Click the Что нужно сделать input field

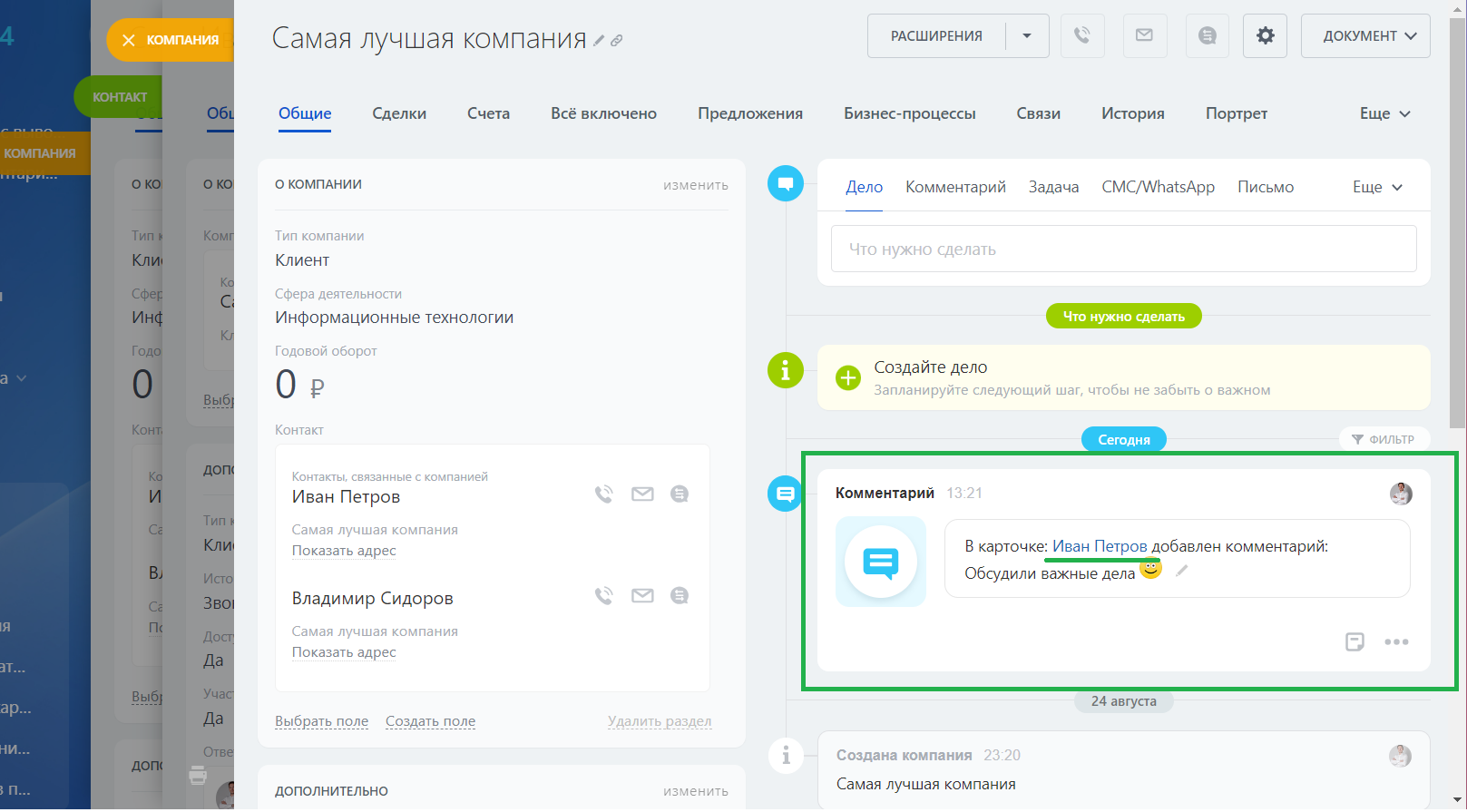tap(1123, 249)
